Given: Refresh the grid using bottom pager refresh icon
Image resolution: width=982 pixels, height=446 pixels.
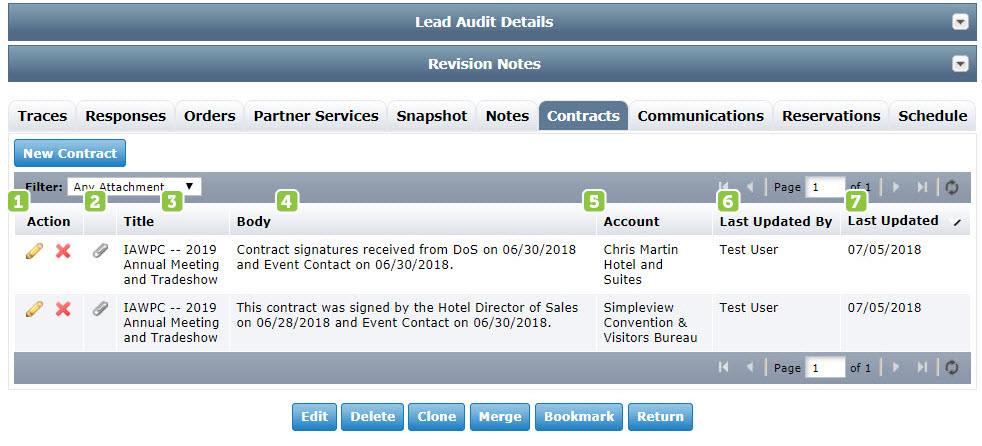Looking at the screenshot, I should point(952,368).
